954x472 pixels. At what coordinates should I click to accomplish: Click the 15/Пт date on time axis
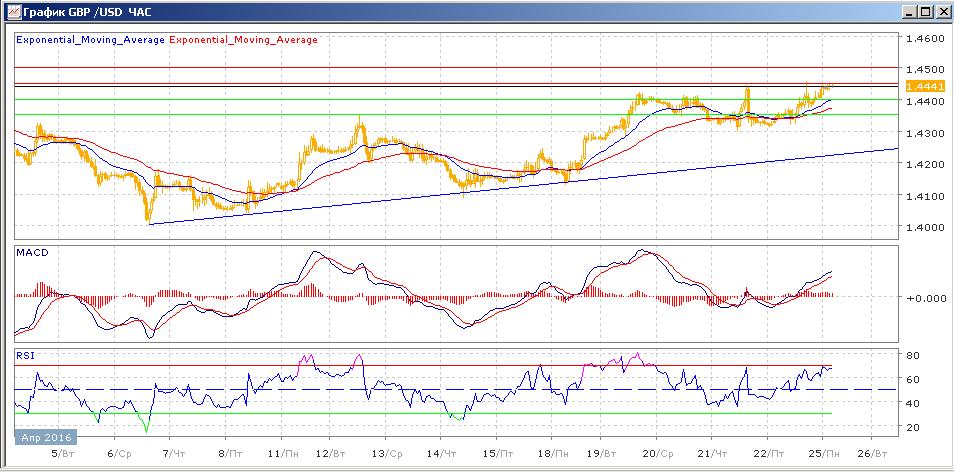[x=498, y=454]
